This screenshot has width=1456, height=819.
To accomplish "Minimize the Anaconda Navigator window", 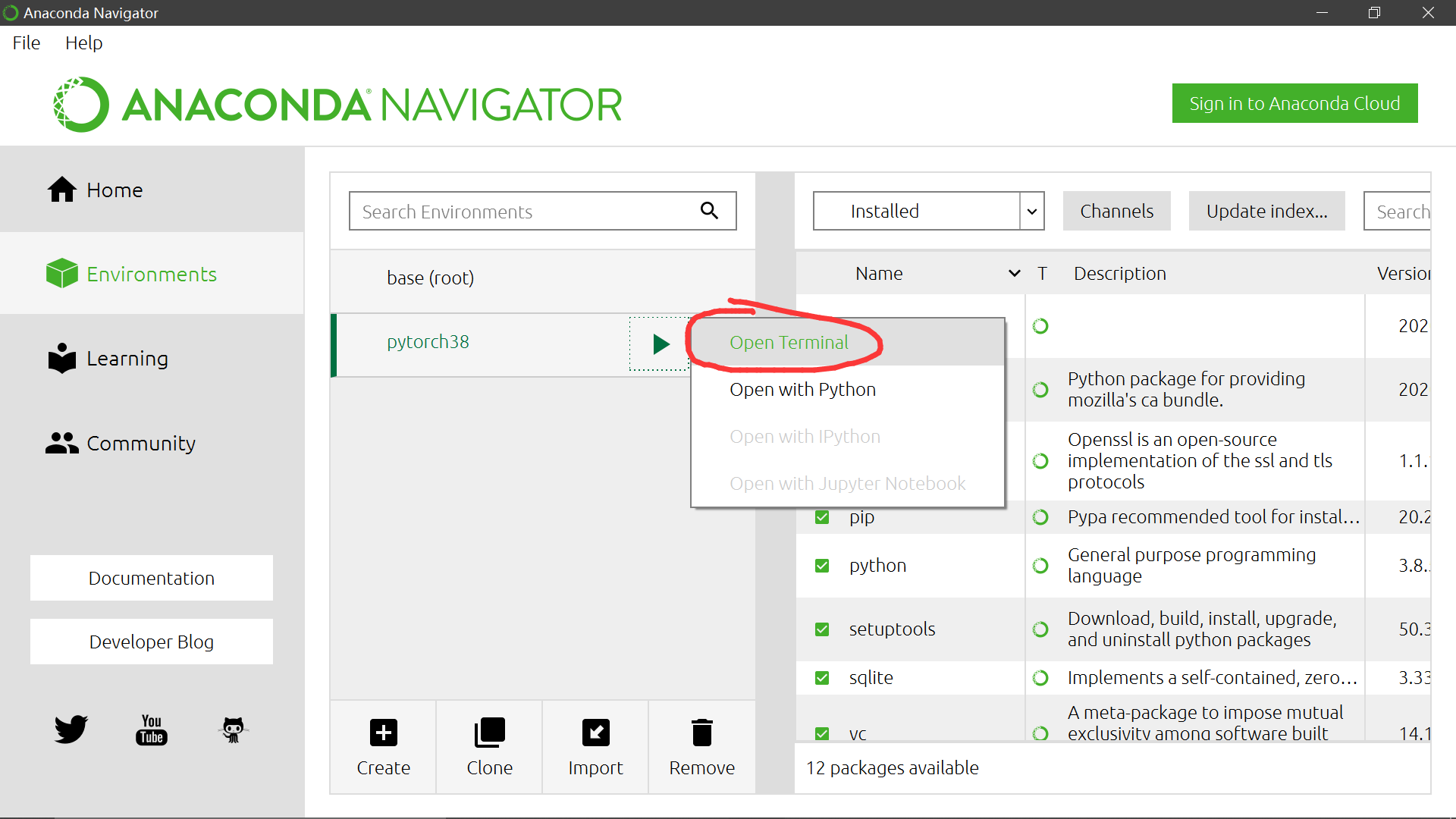I will pyautogui.click(x=1322, y=13).
